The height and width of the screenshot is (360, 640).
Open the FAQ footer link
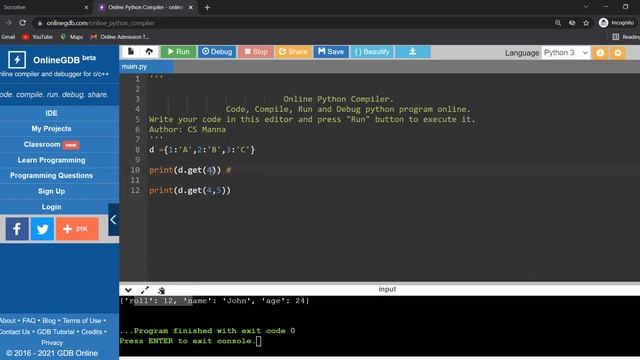coord(29,321)
